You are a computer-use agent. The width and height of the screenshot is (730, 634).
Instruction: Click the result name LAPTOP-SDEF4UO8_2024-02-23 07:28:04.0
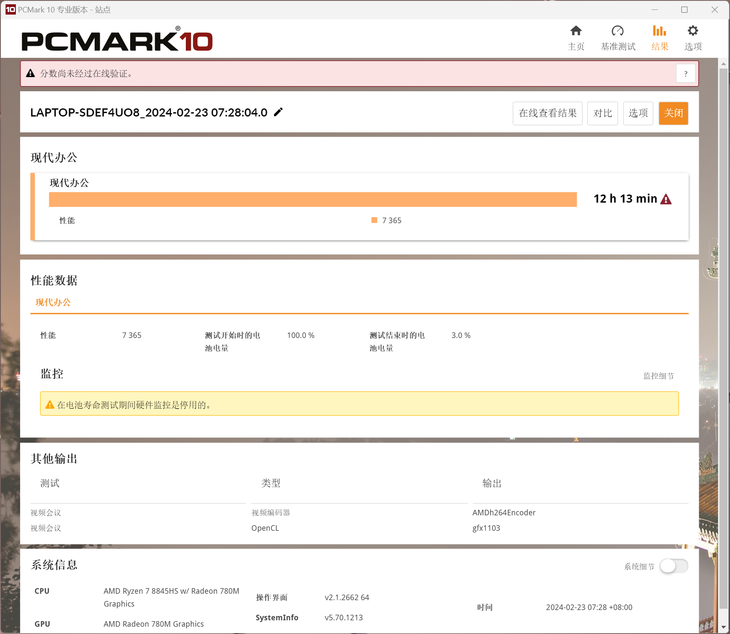tap(149, 112)
